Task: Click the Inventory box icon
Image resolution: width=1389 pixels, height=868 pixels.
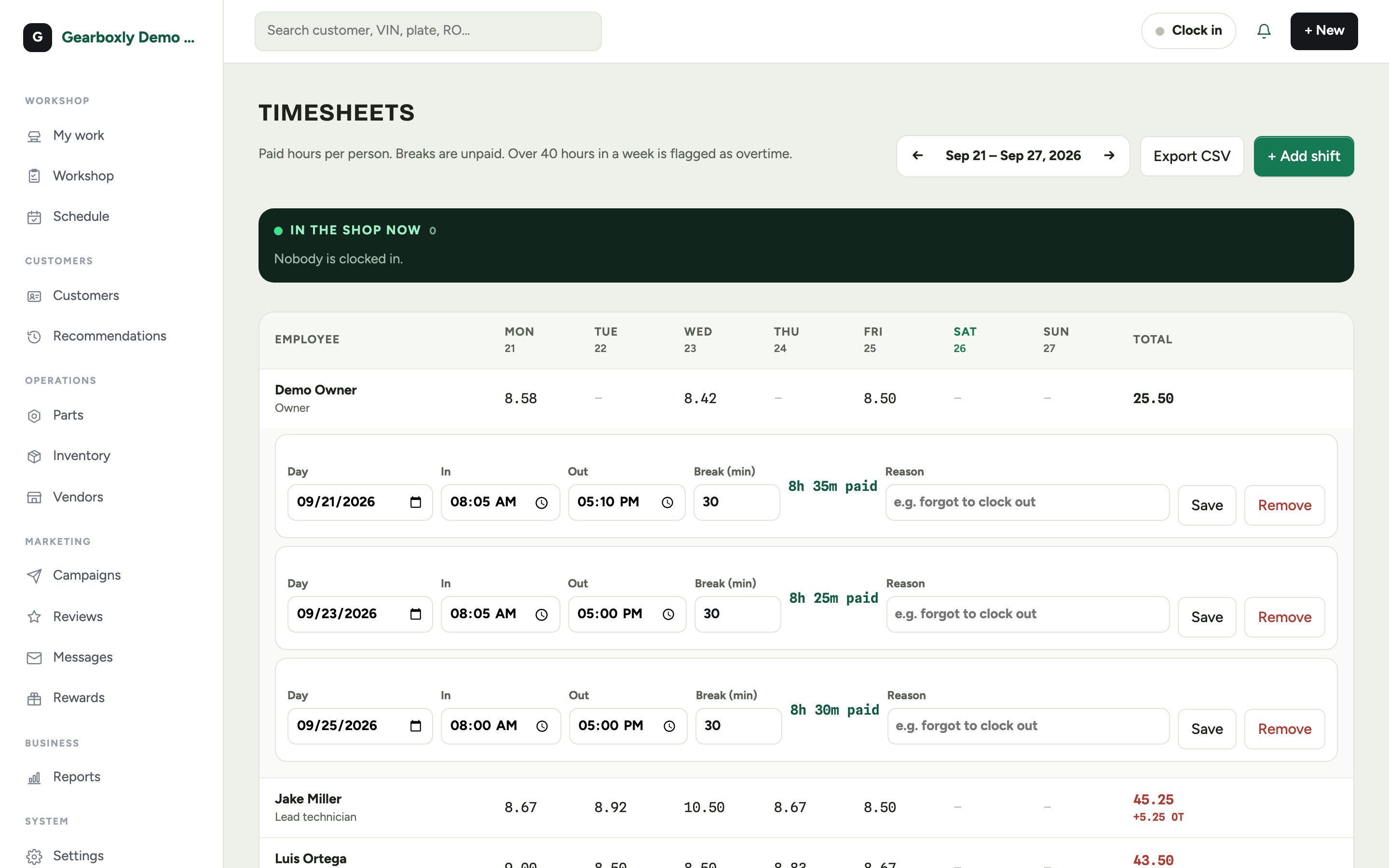Action: (x=34, y=456)
